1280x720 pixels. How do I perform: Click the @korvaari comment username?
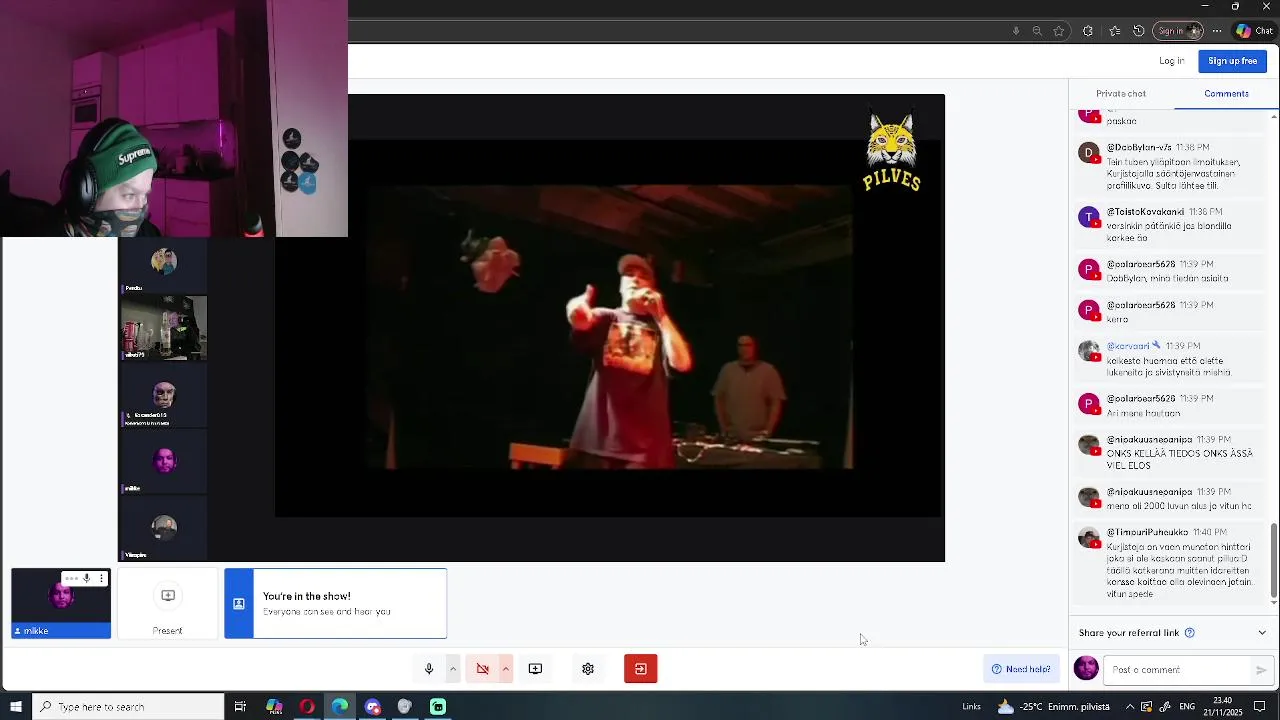pyautogui.click(x=1128, y=346)
